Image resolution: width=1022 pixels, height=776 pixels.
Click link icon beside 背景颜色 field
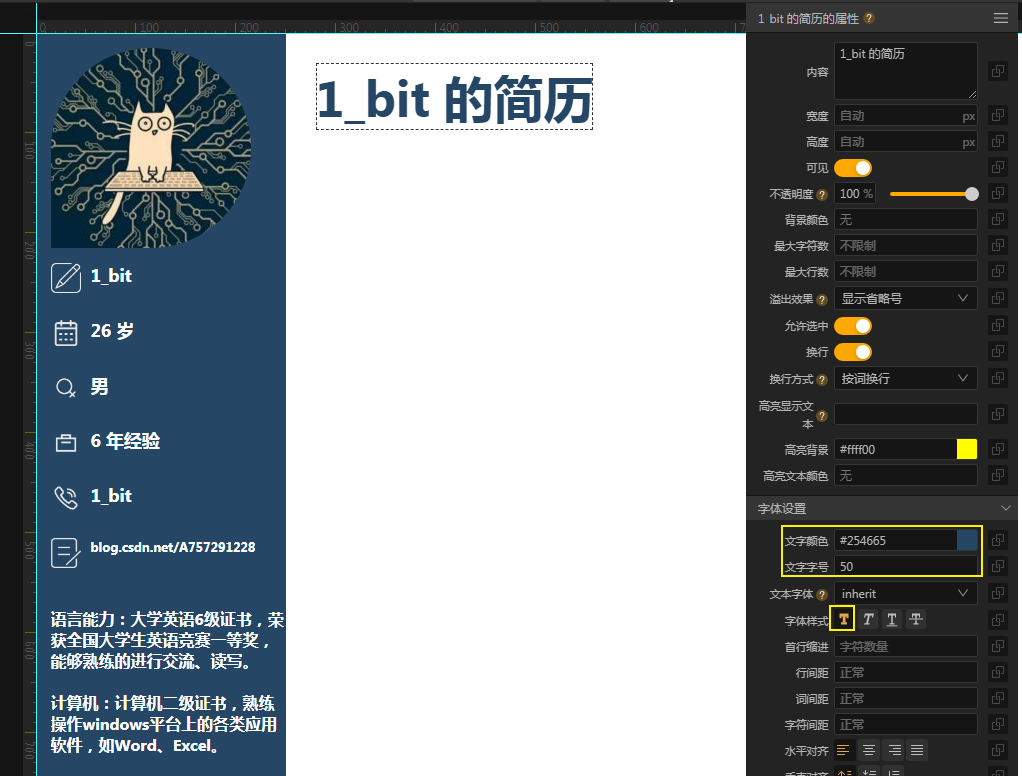pyautogui.click(x=997, y=220)
